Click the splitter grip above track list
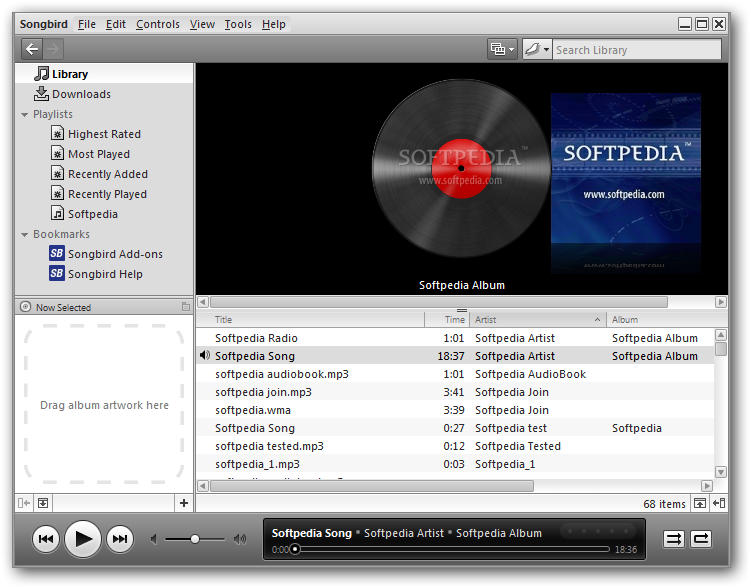This screenshot has height=588, width=751. 462,310
